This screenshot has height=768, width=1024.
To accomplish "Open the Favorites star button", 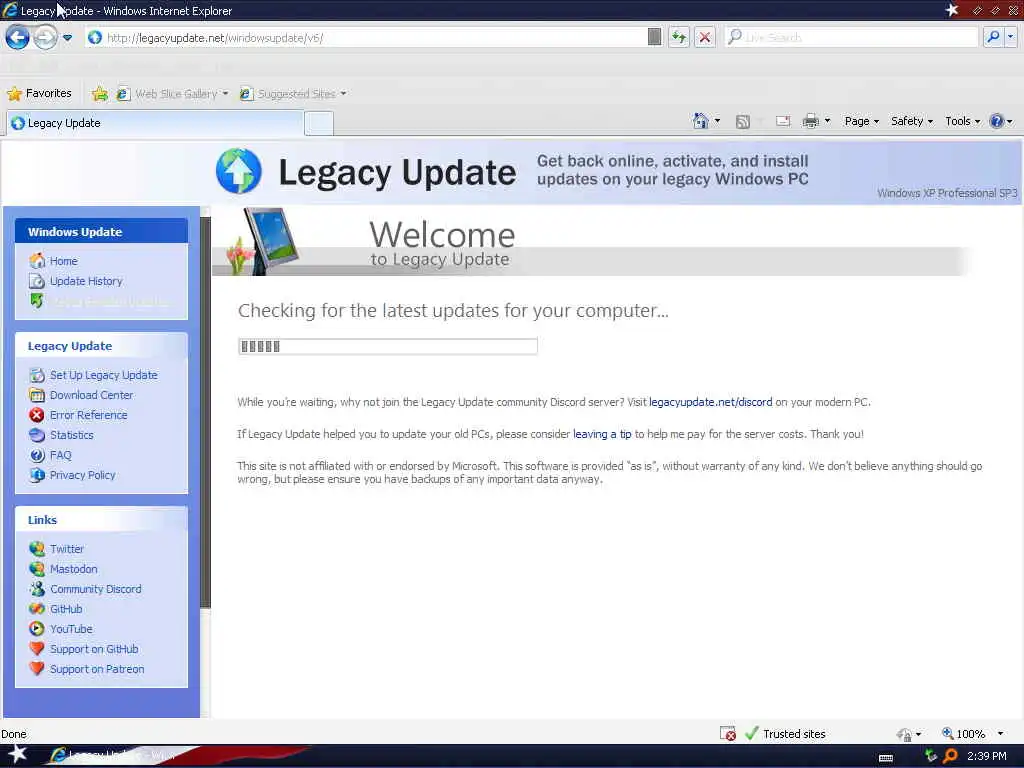I will point(39,93).
